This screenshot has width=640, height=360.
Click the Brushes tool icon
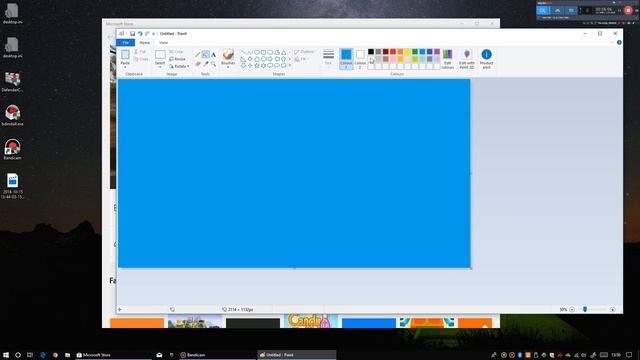tap(228, 55)
